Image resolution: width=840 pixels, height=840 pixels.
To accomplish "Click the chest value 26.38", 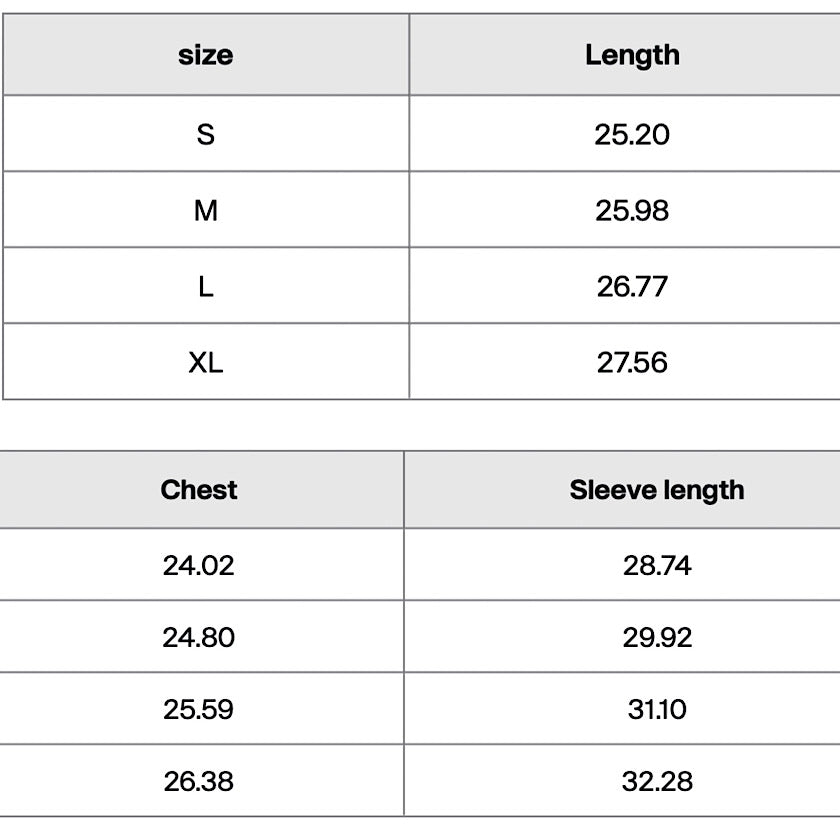I will point(199,781).
